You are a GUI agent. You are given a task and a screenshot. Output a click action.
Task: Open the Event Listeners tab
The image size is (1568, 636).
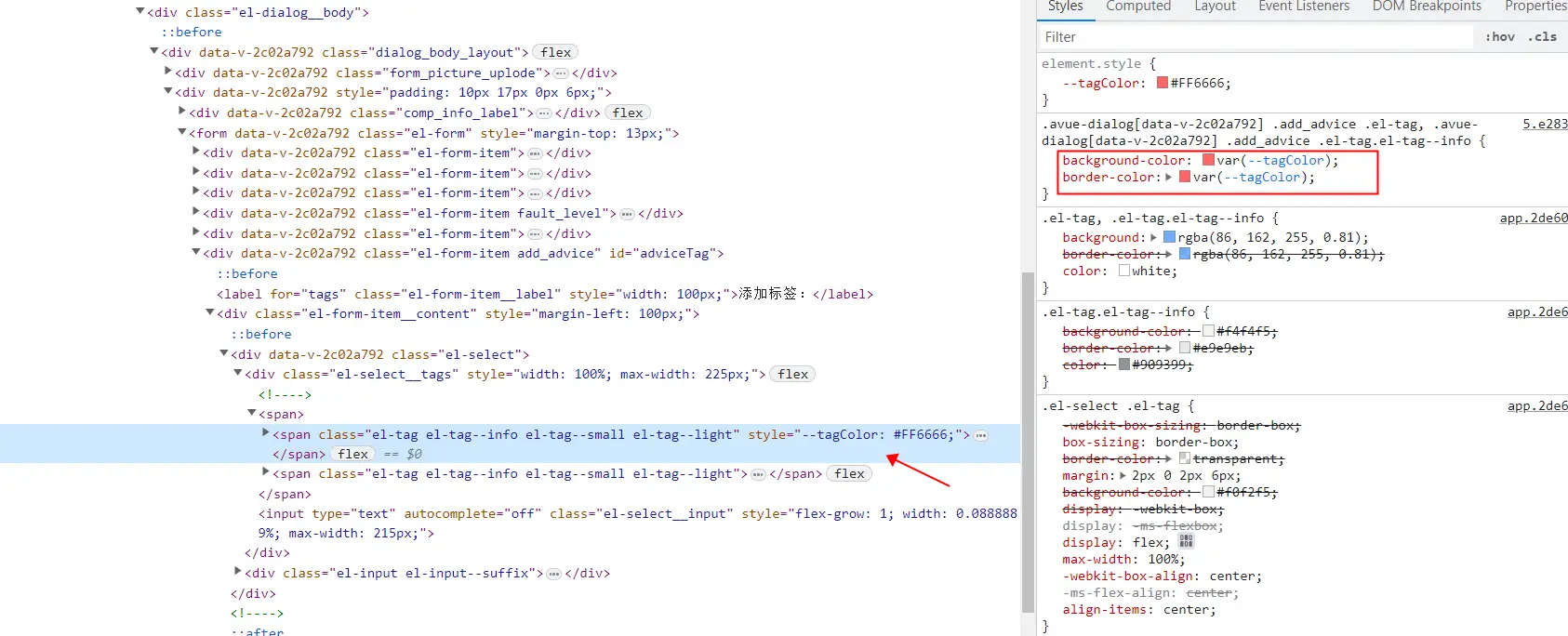pos(1303,7)
